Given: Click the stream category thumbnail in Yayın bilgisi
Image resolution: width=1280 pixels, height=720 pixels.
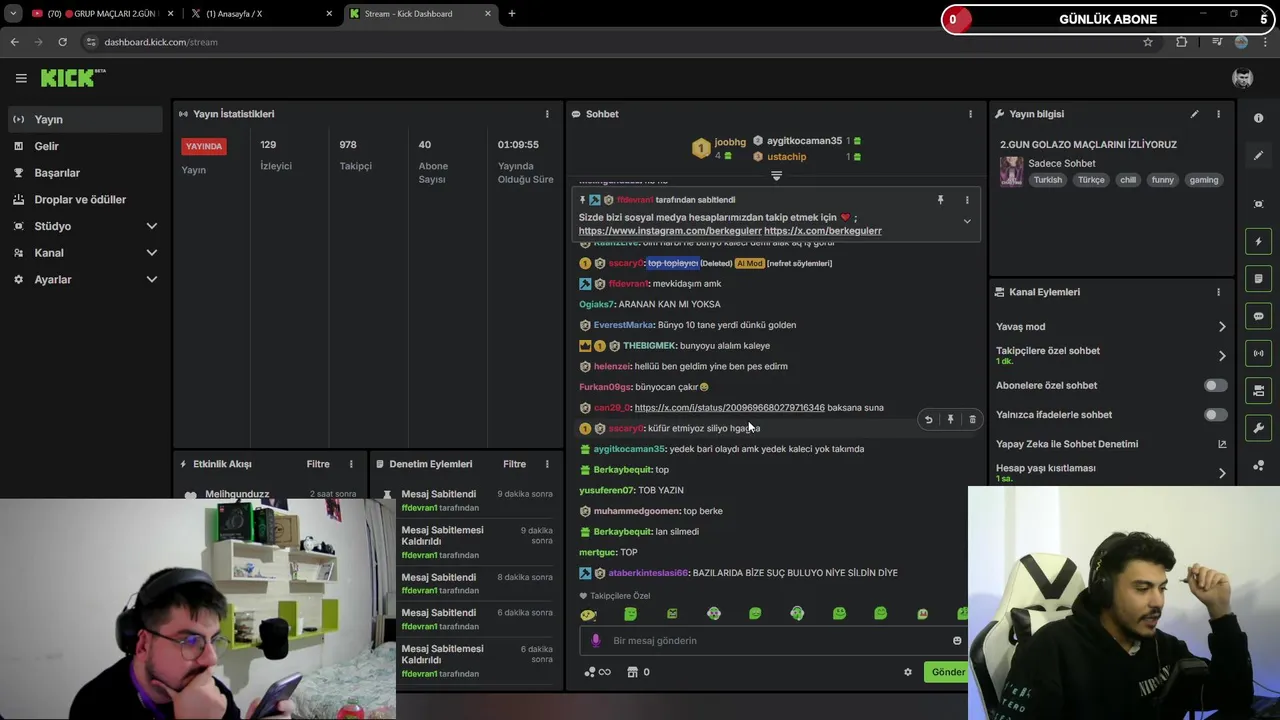Looking at the screenshot, I should 1011,171.
